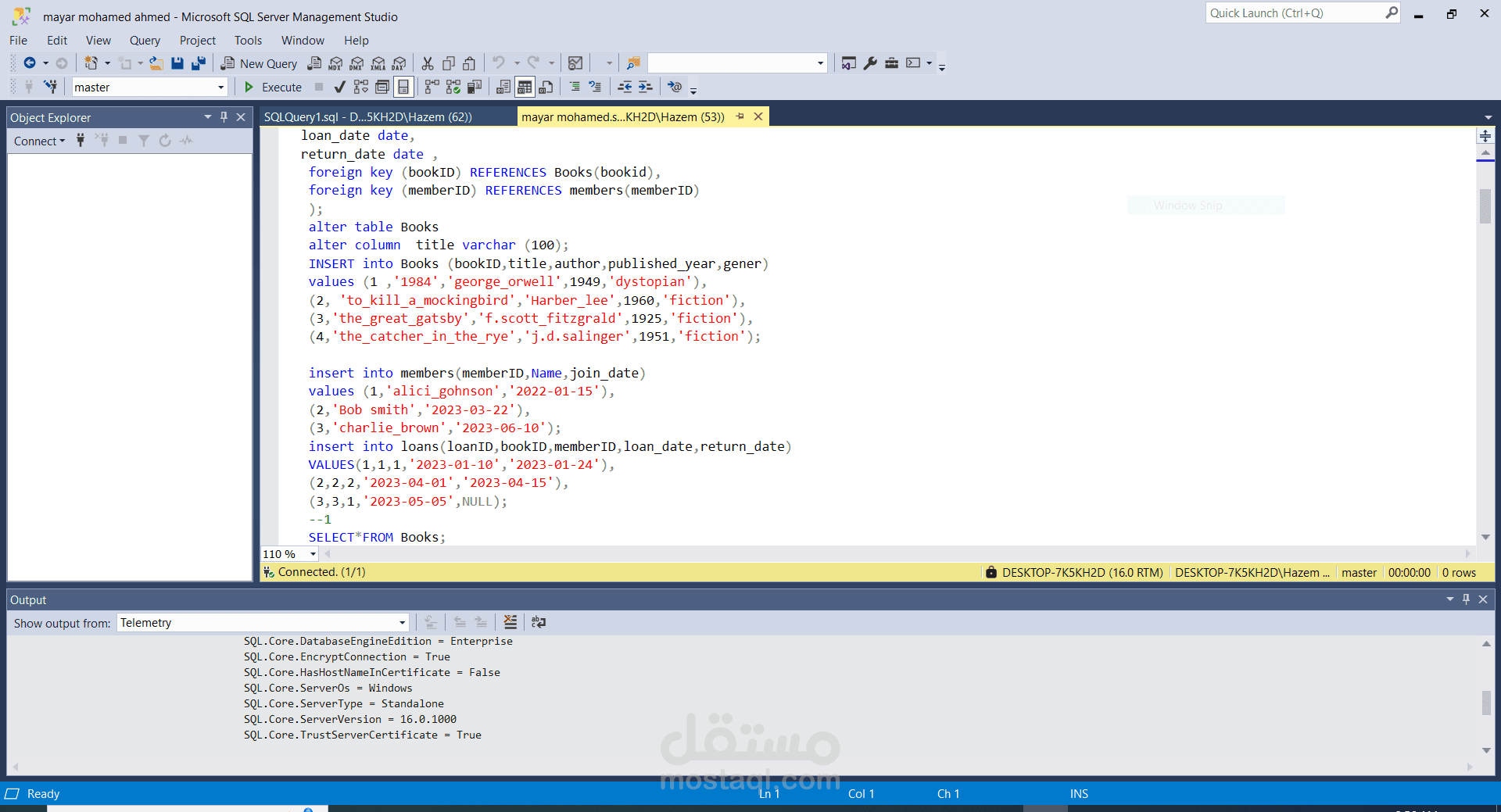Open the find combo box dropdown arrow
The width and height of the screenshot is (1501, 812).
tap(820, 63)
